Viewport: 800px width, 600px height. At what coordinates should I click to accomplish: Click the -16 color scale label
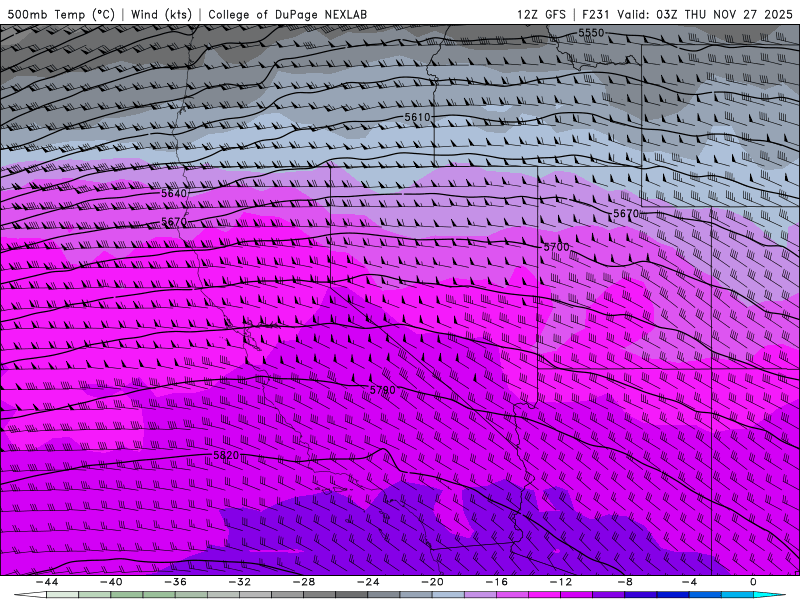pyautogui.click(x=497, y=582)
